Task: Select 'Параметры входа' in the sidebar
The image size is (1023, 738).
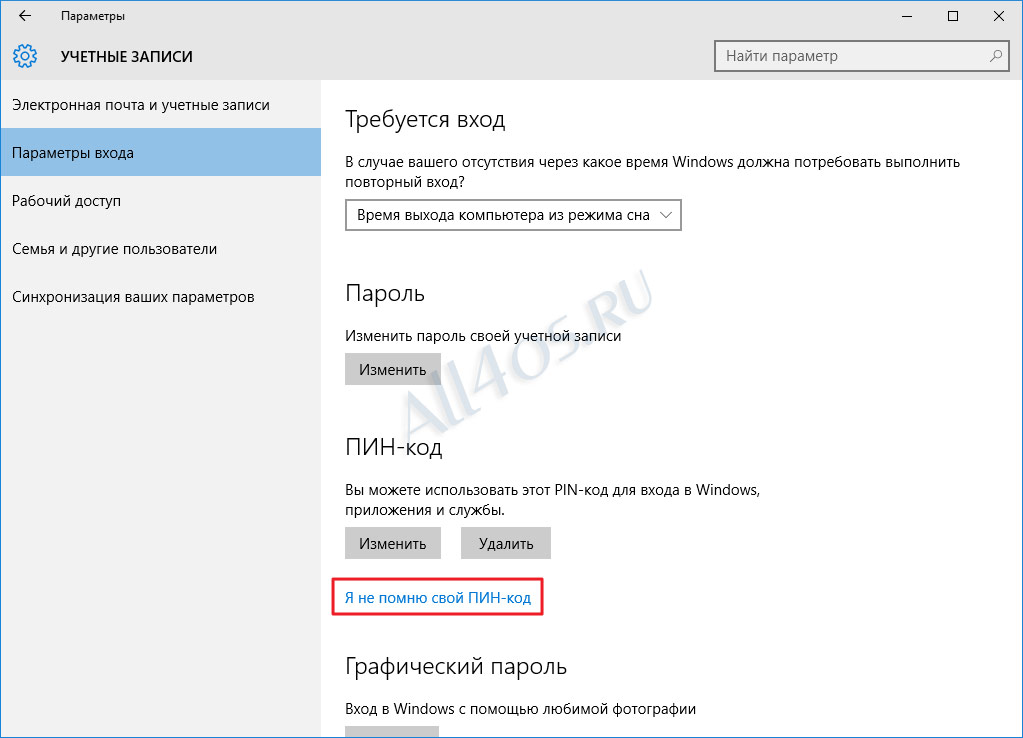Action: click(160, 153)
